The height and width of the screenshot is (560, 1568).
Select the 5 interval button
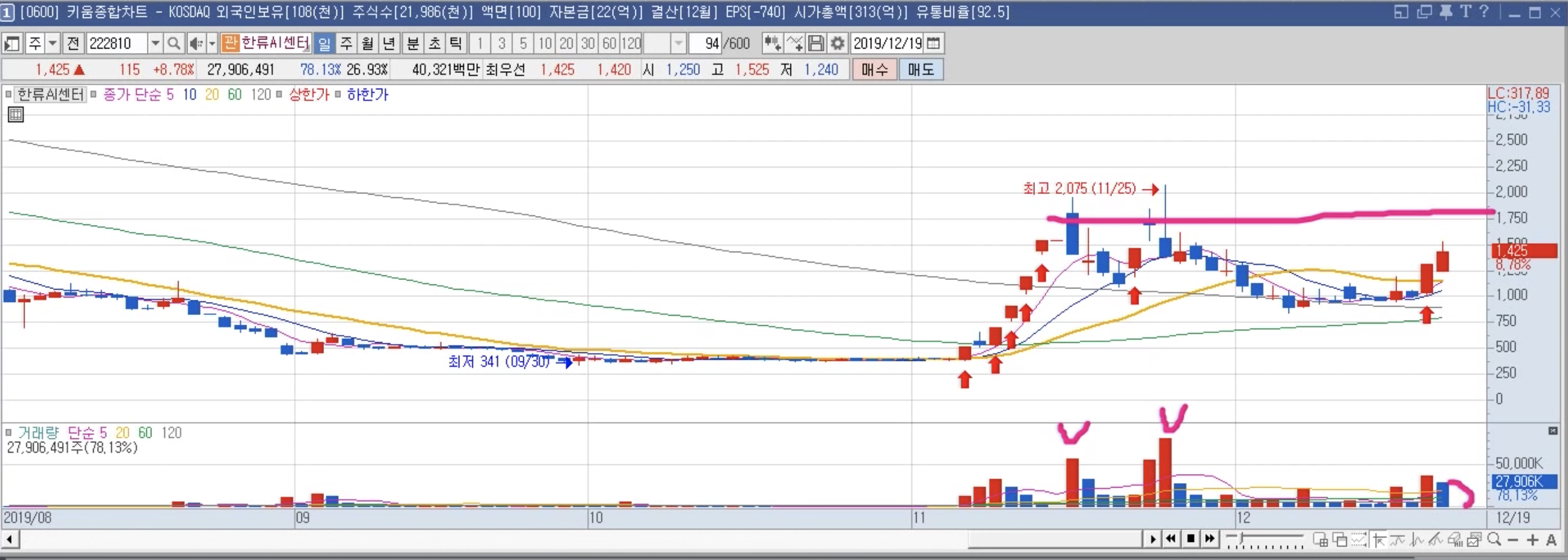click(523, 43)
